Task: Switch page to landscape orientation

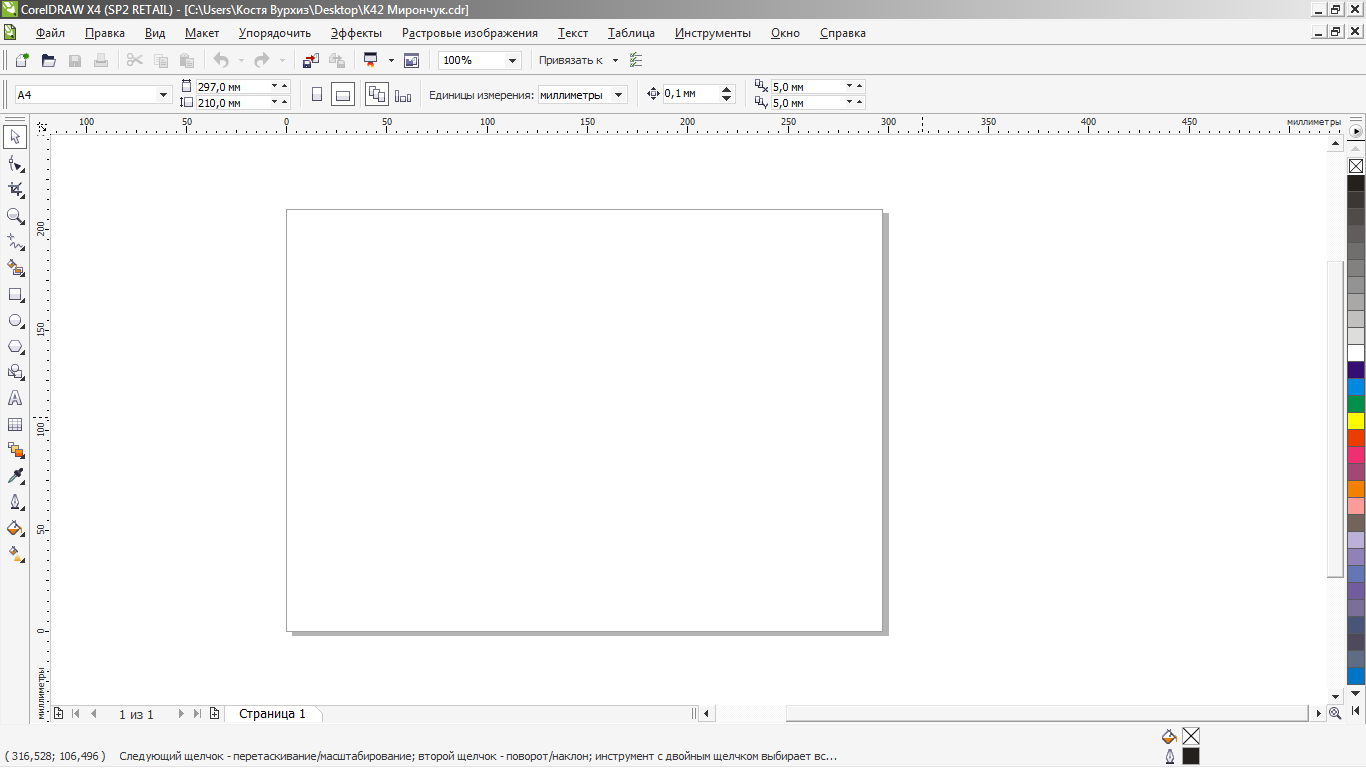Action: 342,94
